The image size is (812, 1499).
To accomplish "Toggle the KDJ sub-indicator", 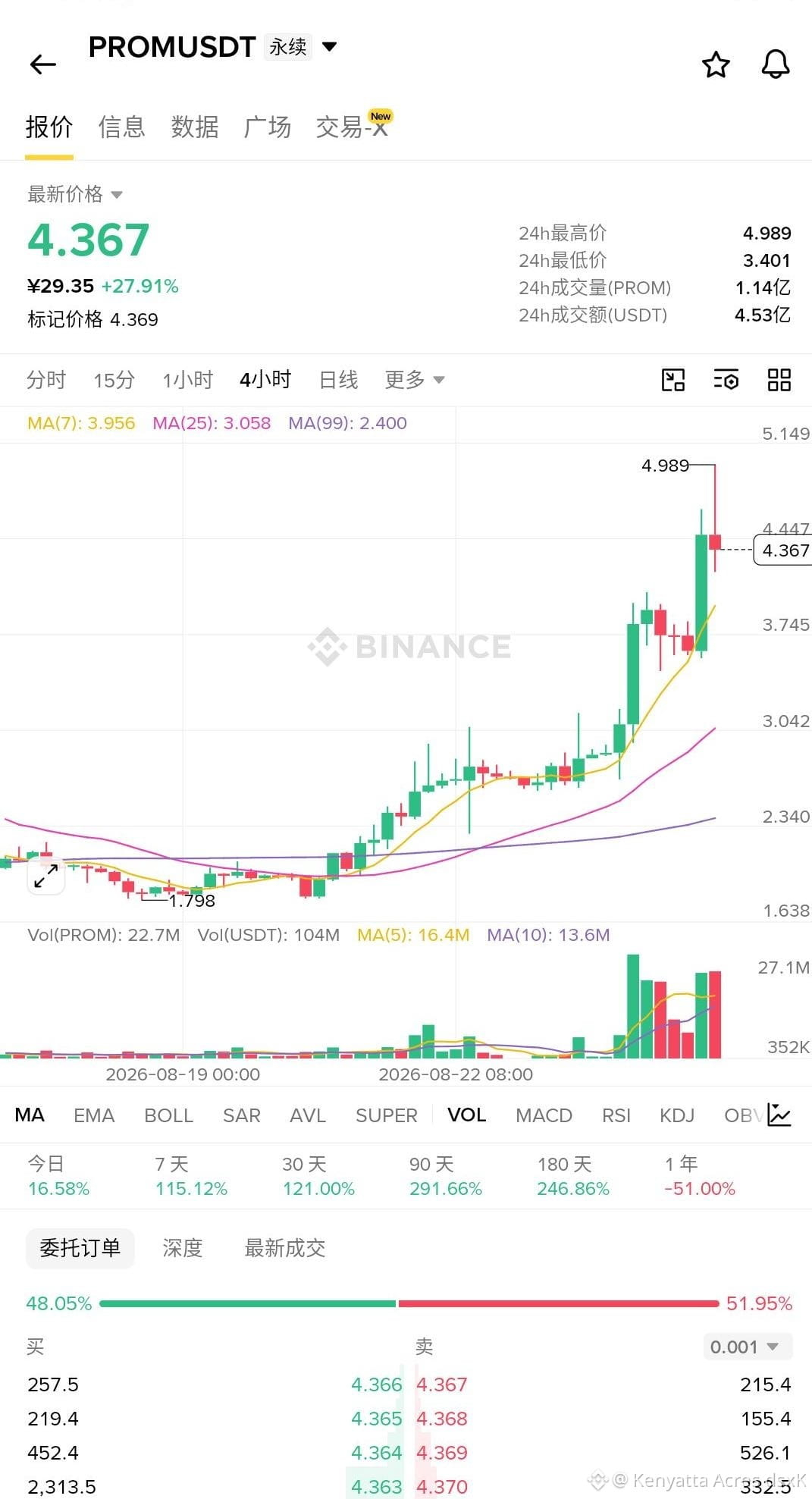I will 677,1115.
